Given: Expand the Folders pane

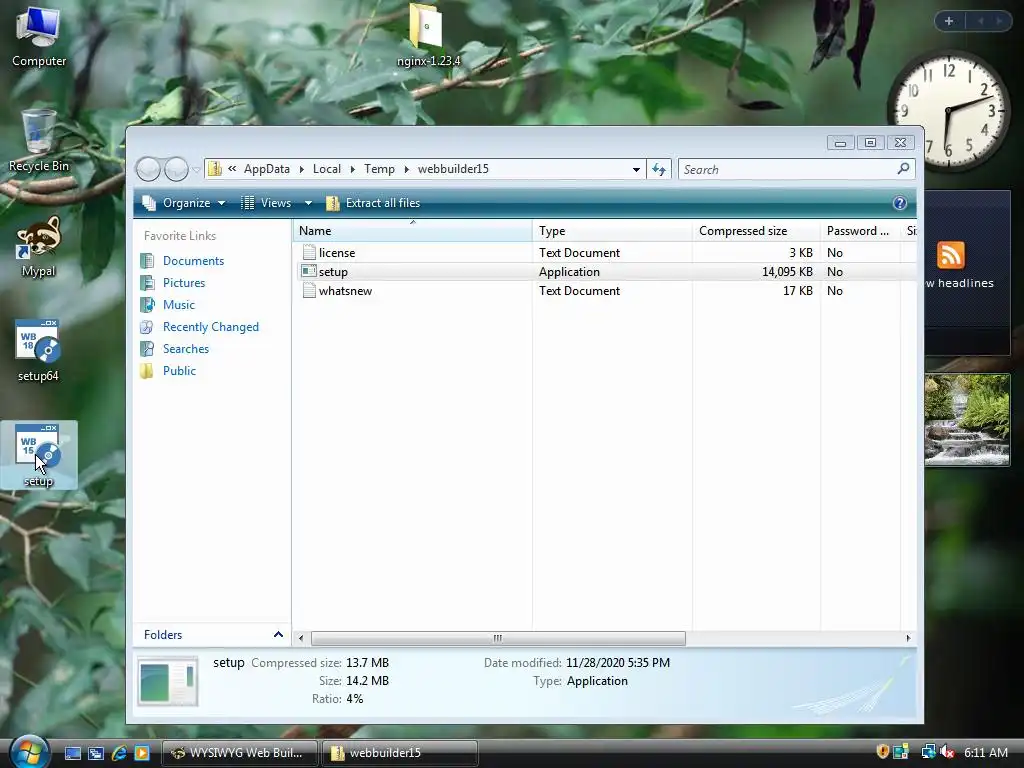Looking at the screenshot, I should 278,635.
